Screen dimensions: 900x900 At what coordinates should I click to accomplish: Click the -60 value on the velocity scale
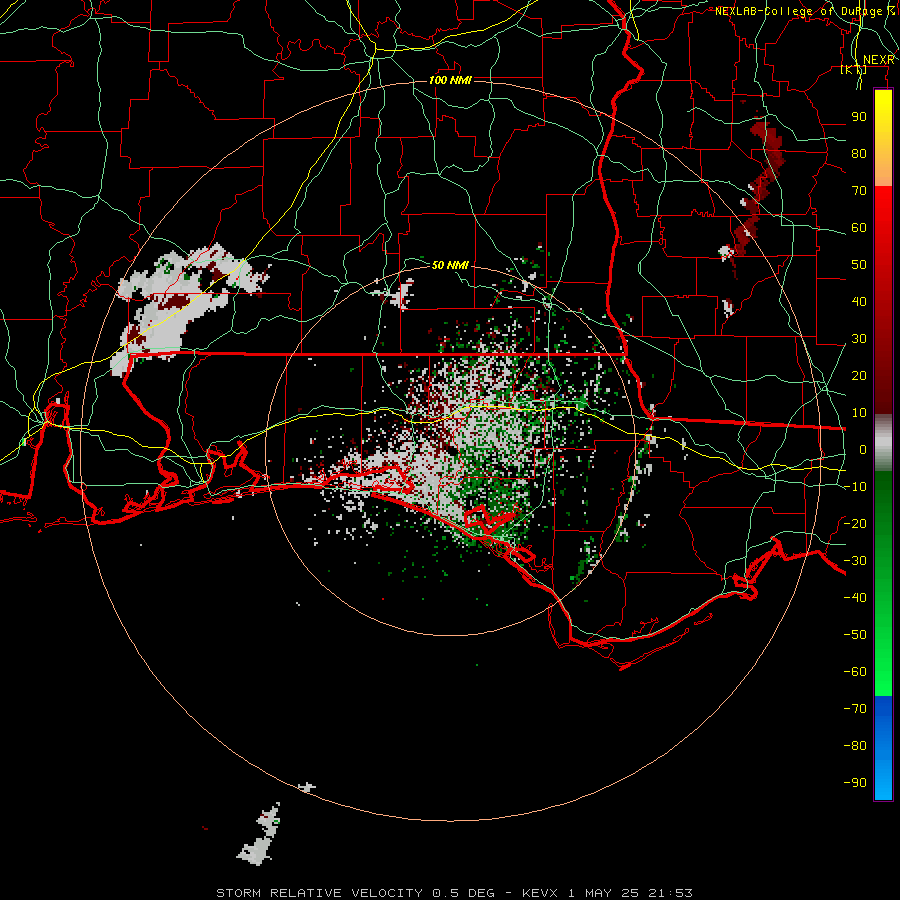855,672
